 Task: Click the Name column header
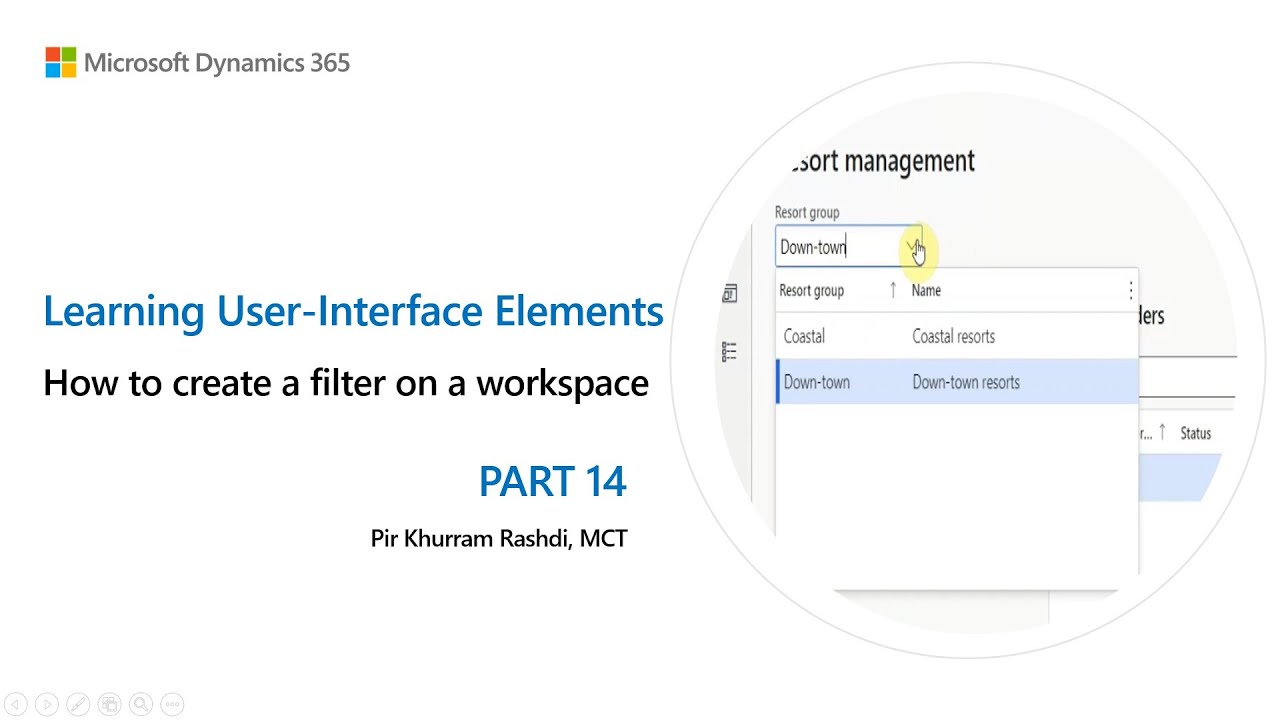pos(926,291)
